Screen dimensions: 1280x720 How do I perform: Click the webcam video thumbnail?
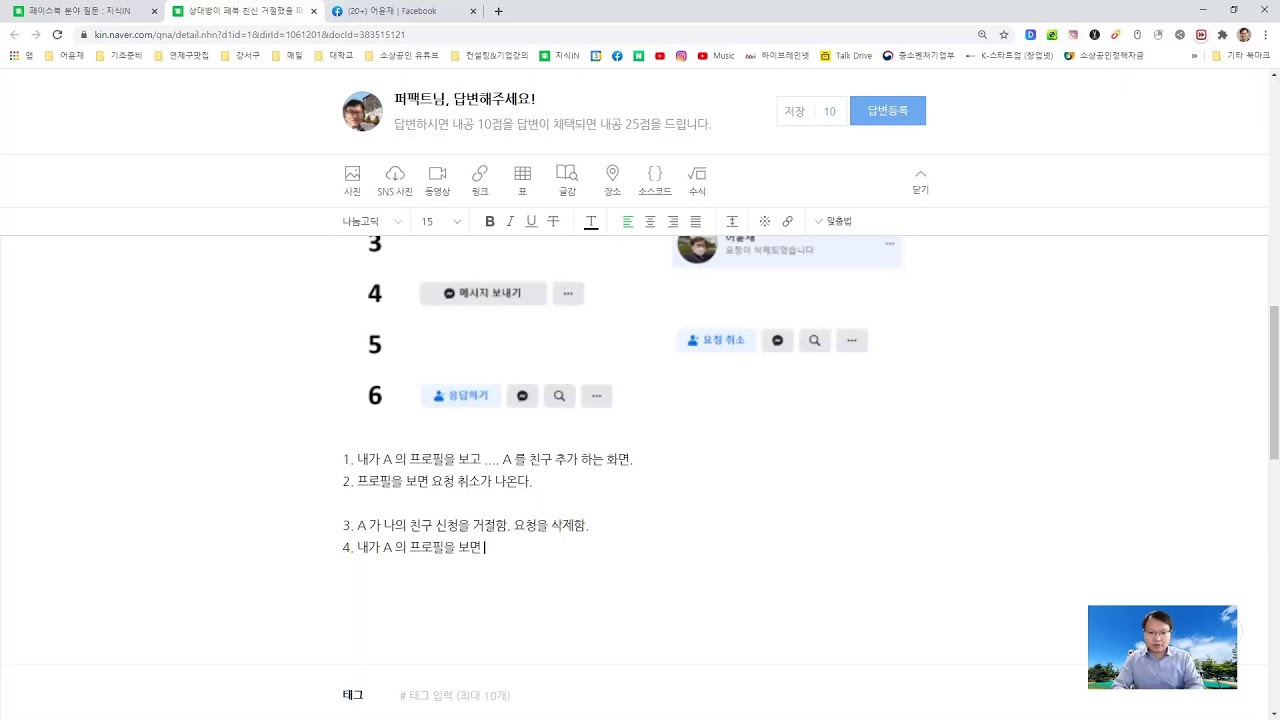1162,647
